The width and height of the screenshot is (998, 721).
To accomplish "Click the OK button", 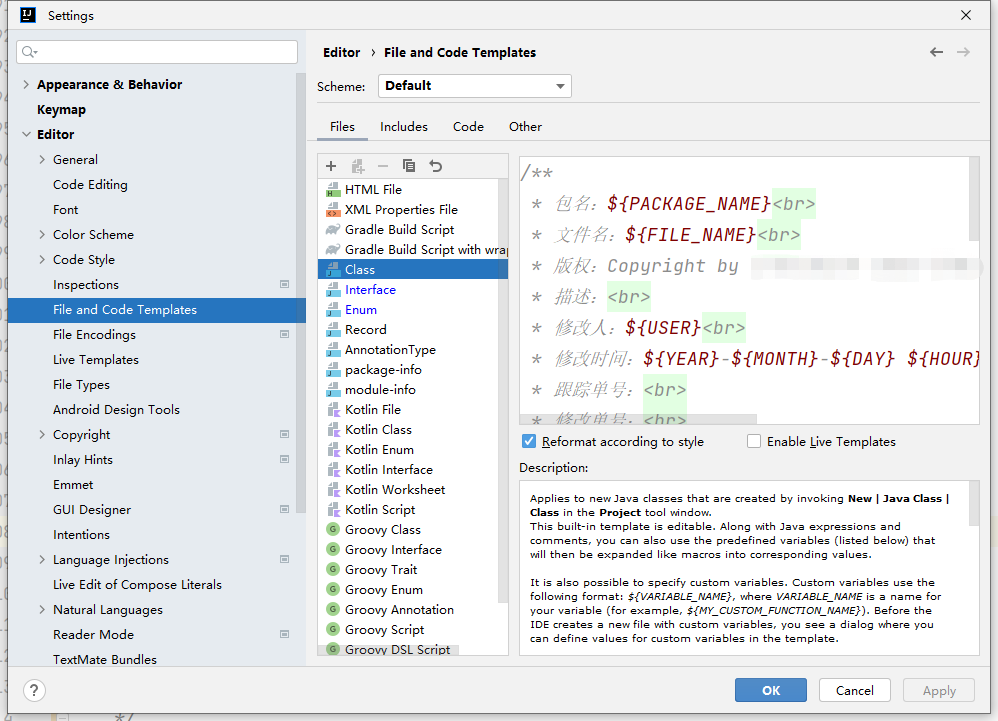I will point(771,690).
